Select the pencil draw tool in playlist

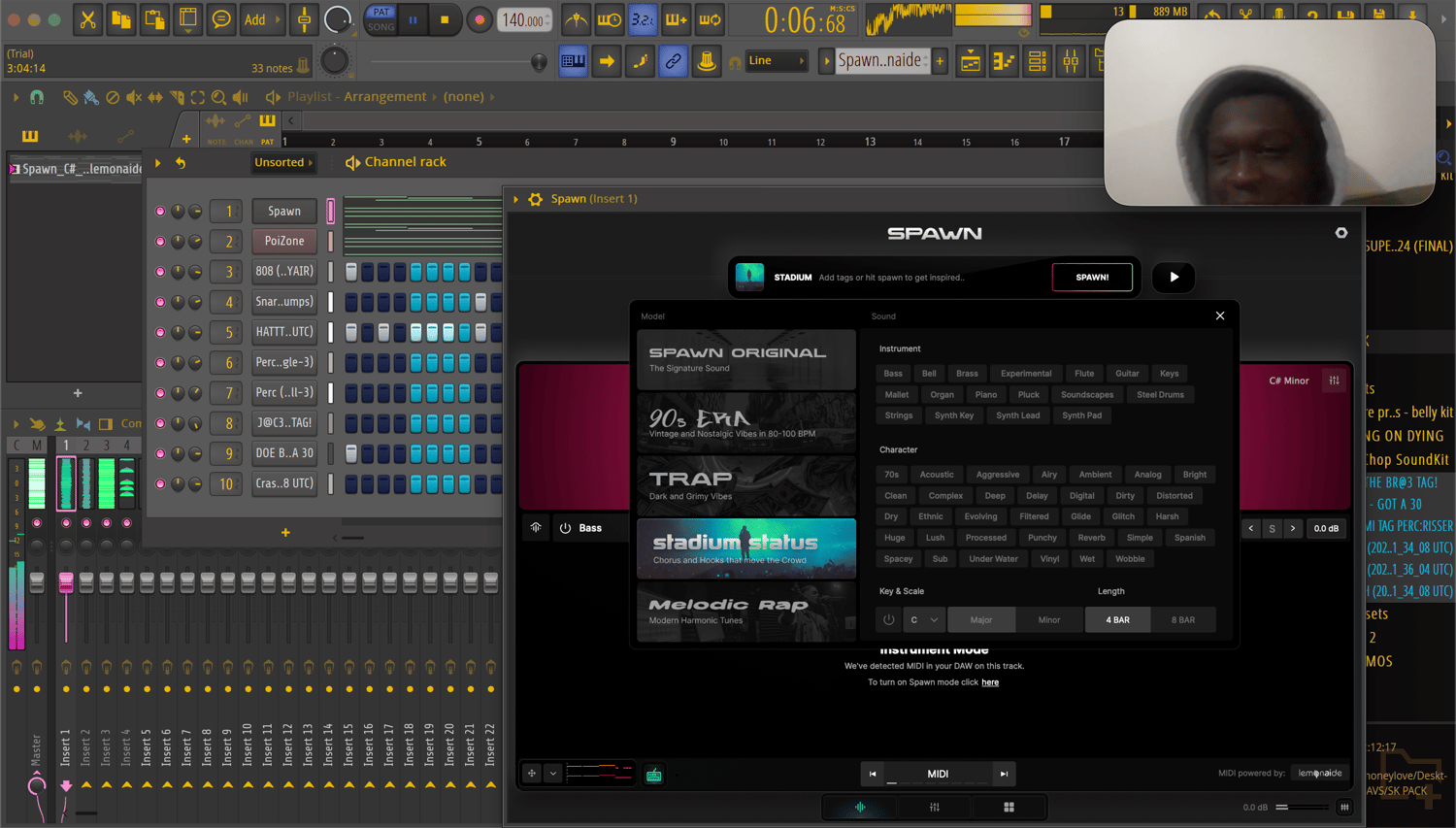coord(70,97)
